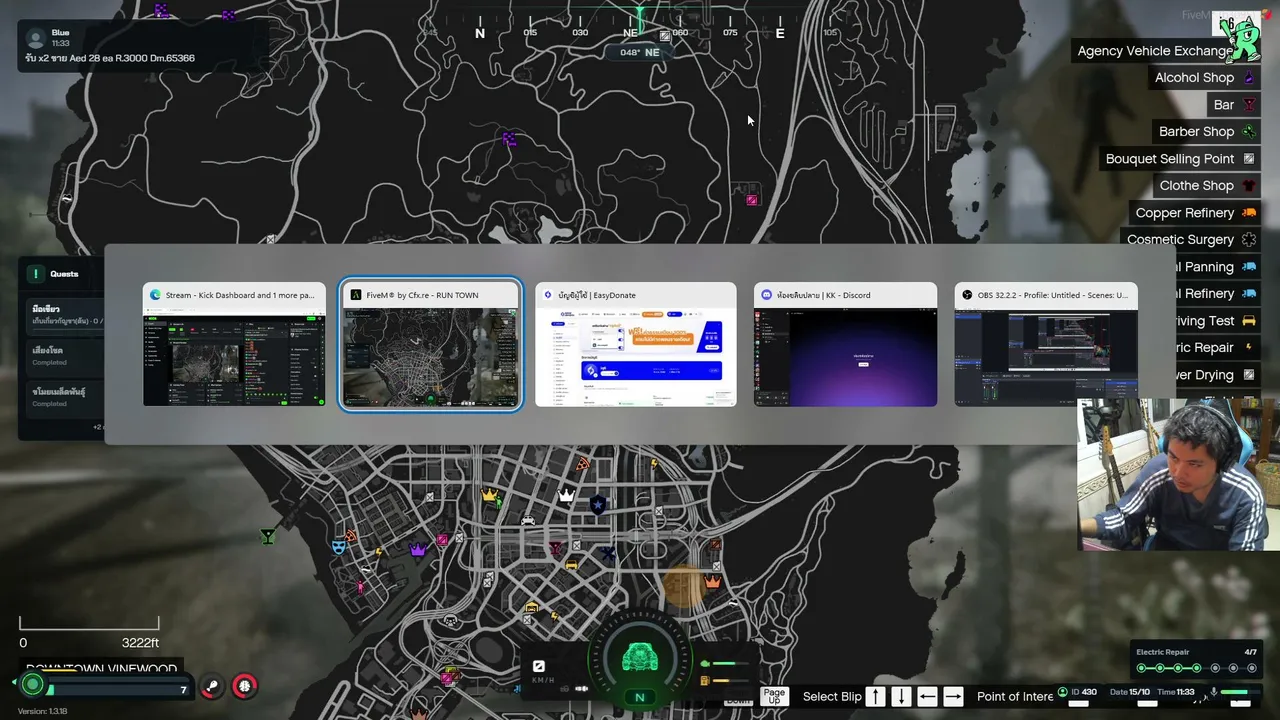
Task: Click the Blue player avatar in chat
Action: pyautogui.click(x=36, y=38)
